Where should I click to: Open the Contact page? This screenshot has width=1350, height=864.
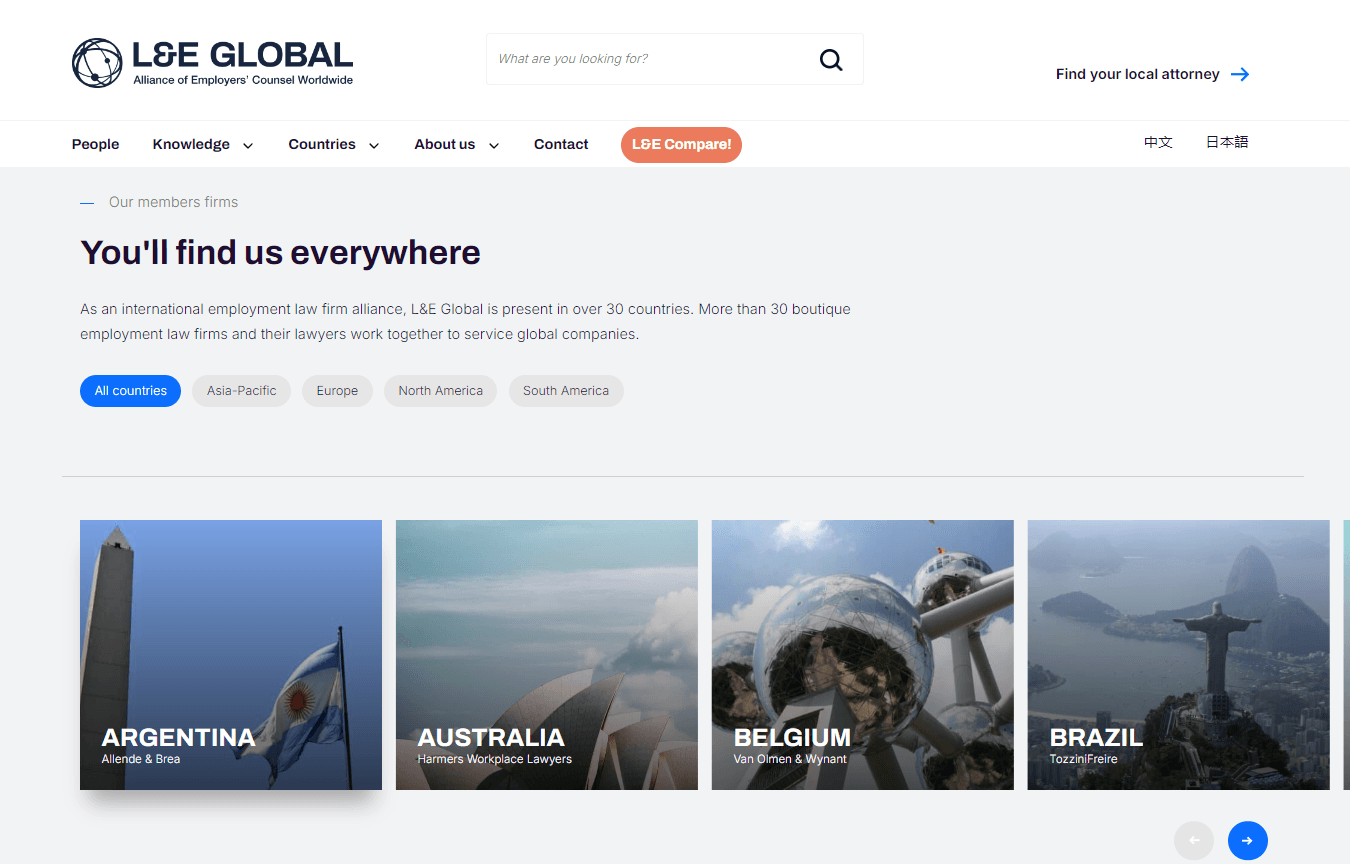tap(561, 144)
